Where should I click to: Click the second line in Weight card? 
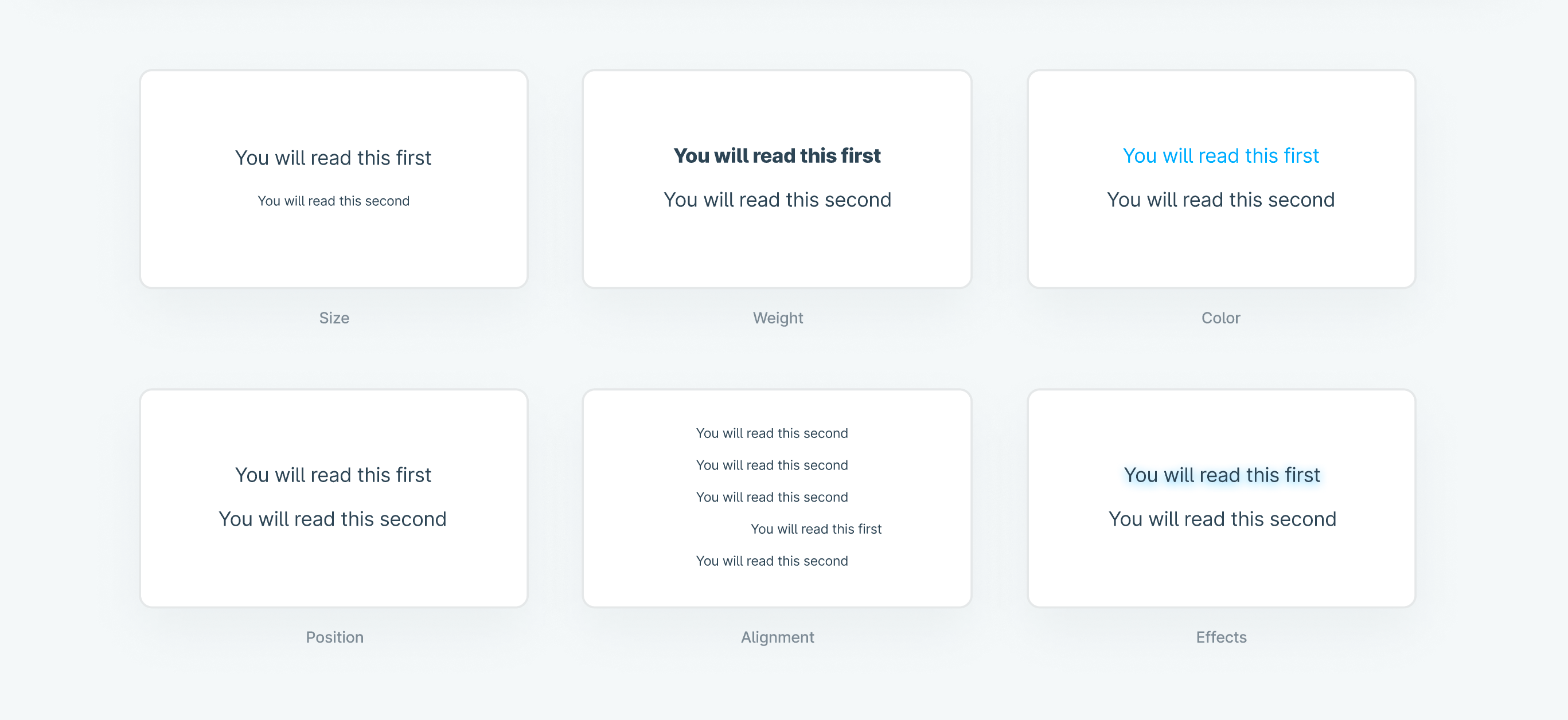click(777, 199)
